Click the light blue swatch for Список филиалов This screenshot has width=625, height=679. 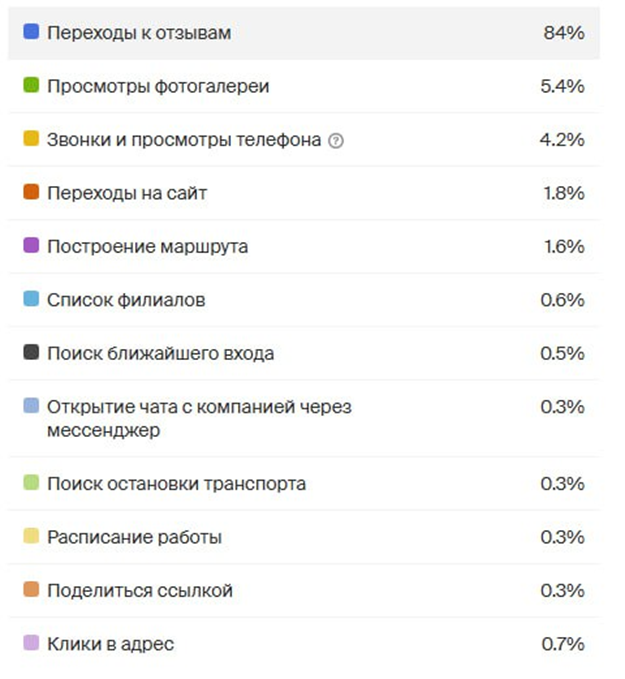tap(31, 299)
